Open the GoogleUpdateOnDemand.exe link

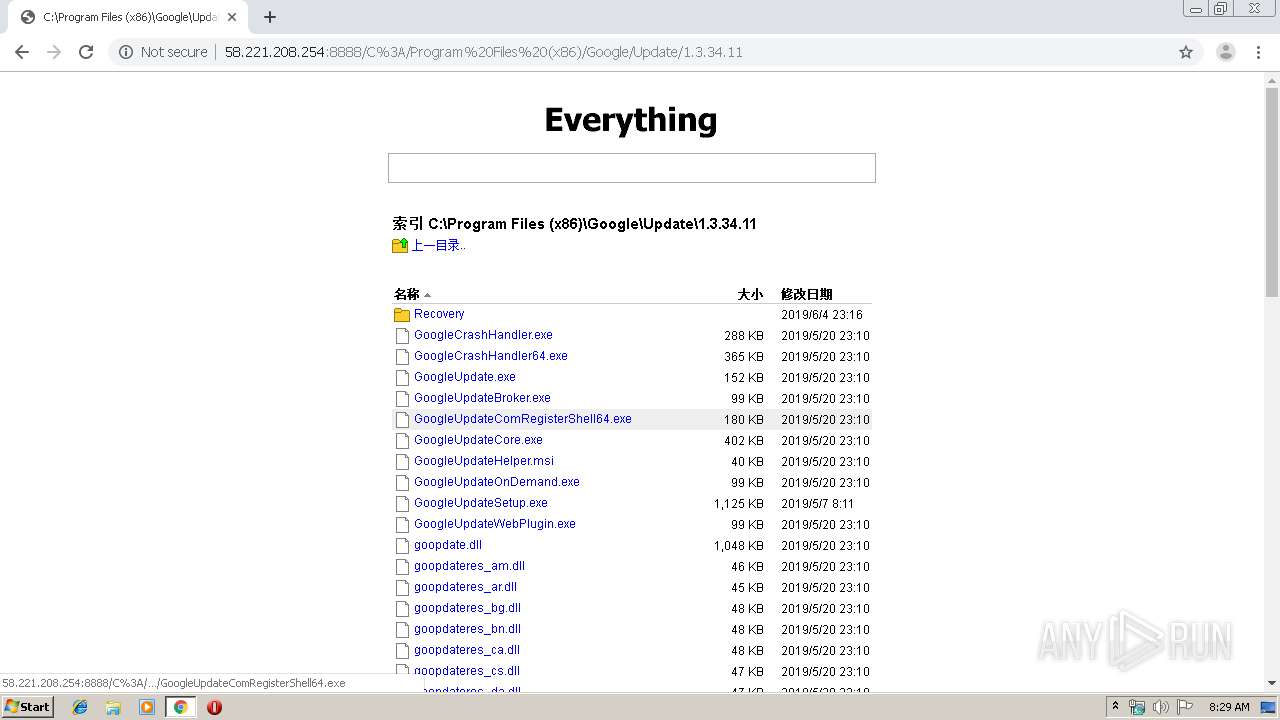(x=497, y=482)
